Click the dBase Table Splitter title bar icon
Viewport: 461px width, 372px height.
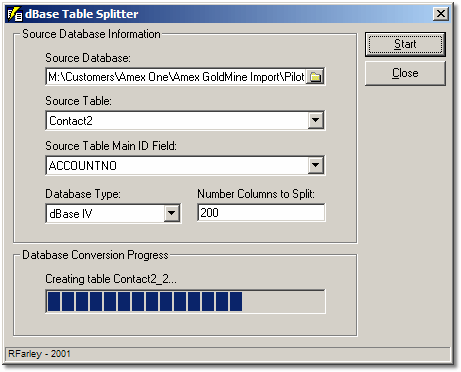15,14
